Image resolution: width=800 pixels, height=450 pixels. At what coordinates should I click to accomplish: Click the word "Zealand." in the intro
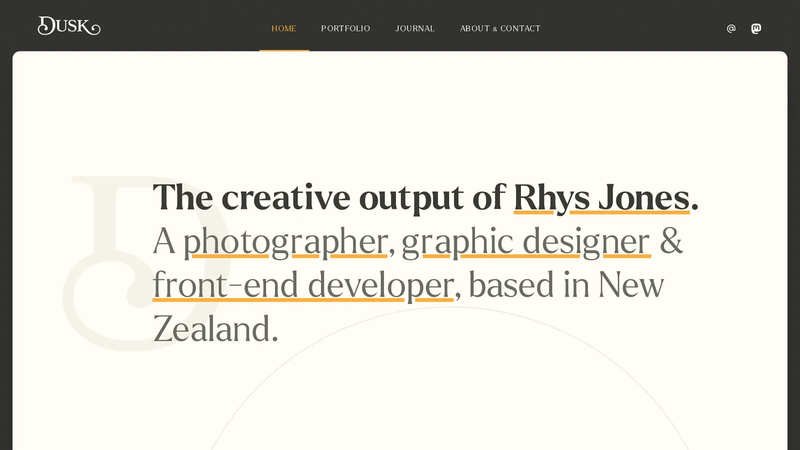[215, 329]
